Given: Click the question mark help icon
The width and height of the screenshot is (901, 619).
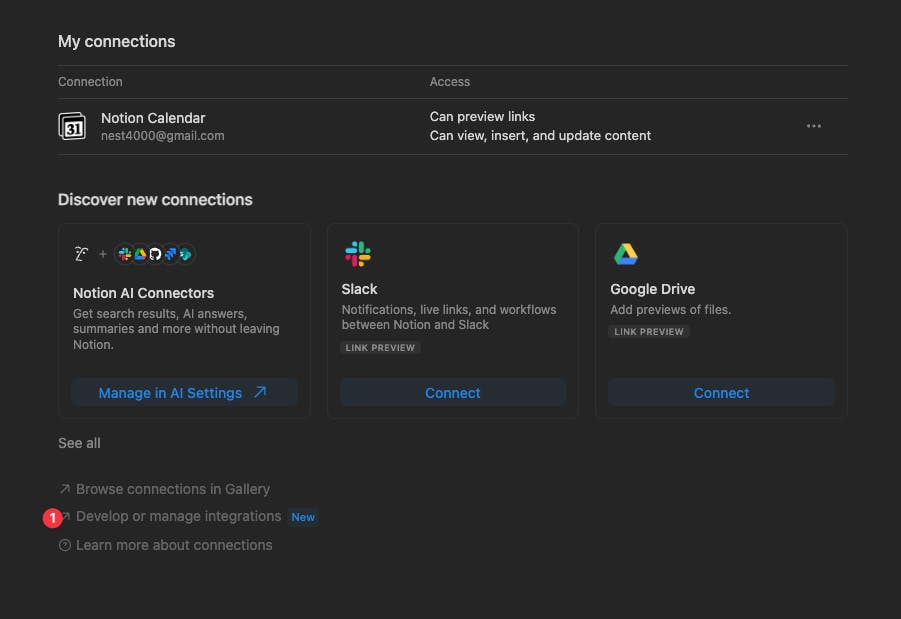Looking at the screenshot, I should (65, 546).
